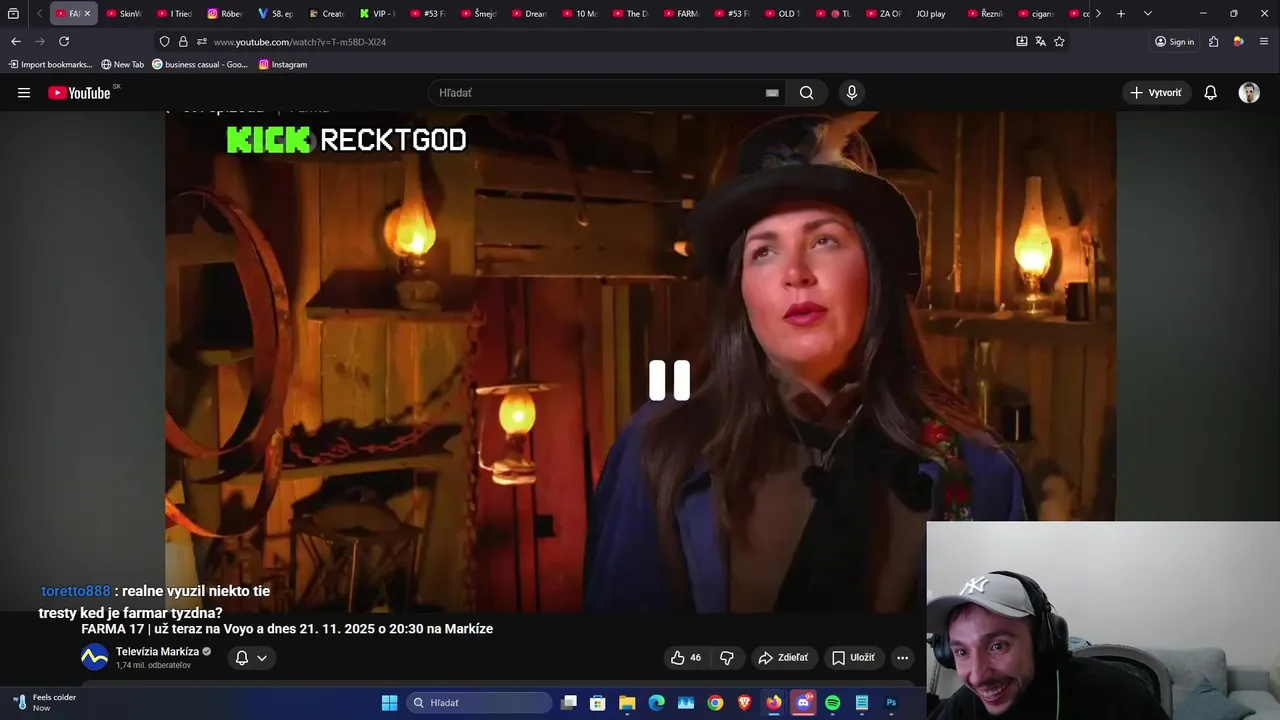Click the translate page icon
The width and height of the screenshot is (1280, 720).
(1040, 41)
